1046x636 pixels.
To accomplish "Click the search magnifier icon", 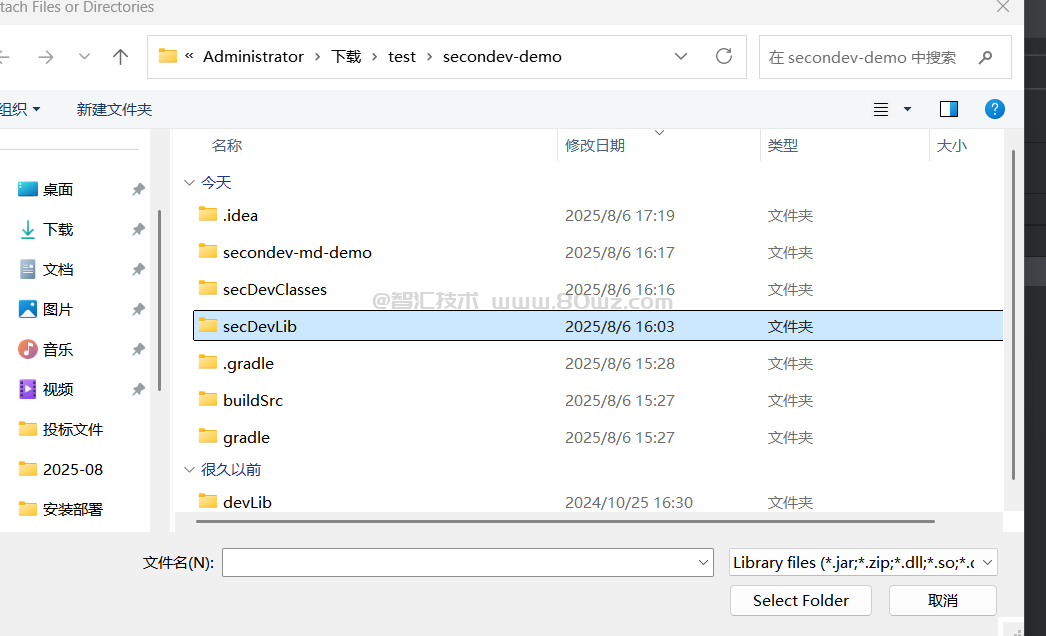I will pyautogui.click(x=986, y=57).
